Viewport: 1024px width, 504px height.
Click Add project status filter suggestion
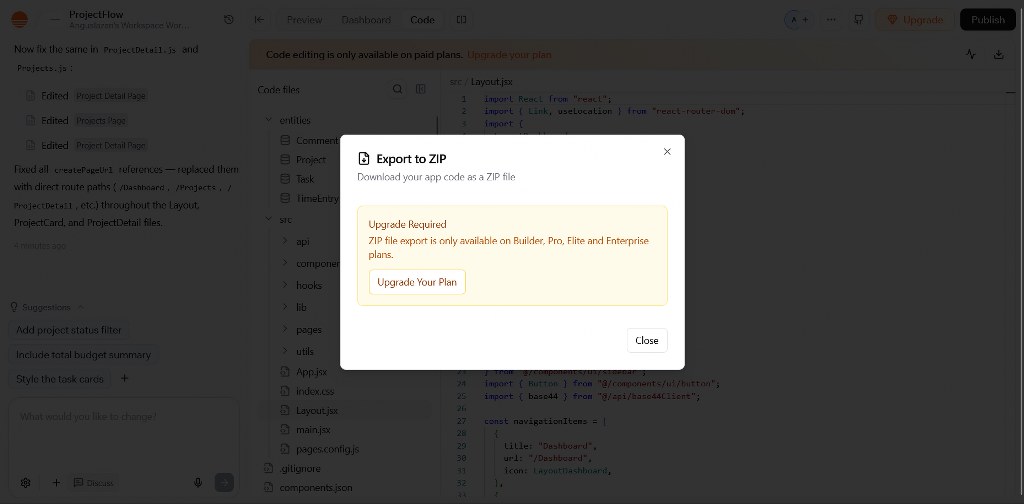click(69, 330)
